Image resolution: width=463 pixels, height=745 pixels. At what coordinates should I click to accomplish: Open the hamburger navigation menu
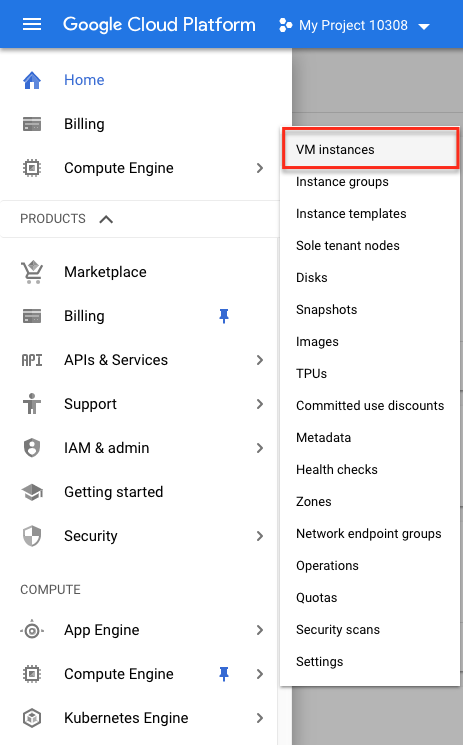click(32, 24)
